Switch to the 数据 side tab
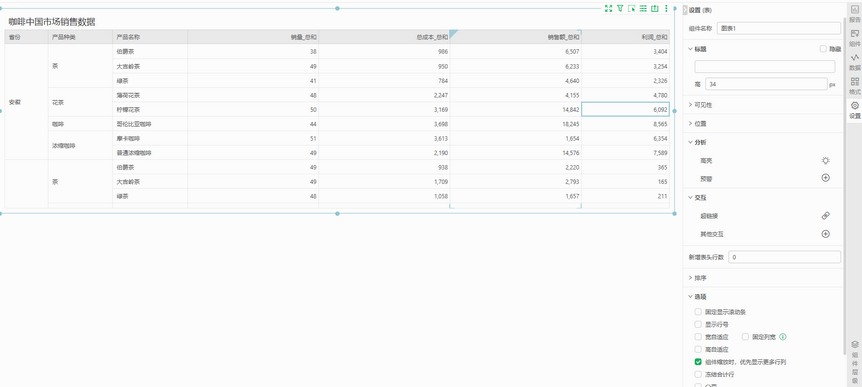The height and width of the screenshot is (387, 862). click(x=854, y=62)
